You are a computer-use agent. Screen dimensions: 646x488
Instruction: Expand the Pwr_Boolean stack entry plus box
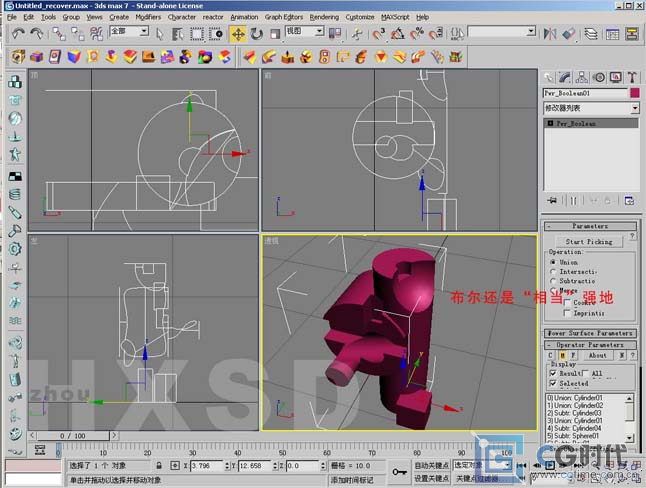click(x=550, y=123)
